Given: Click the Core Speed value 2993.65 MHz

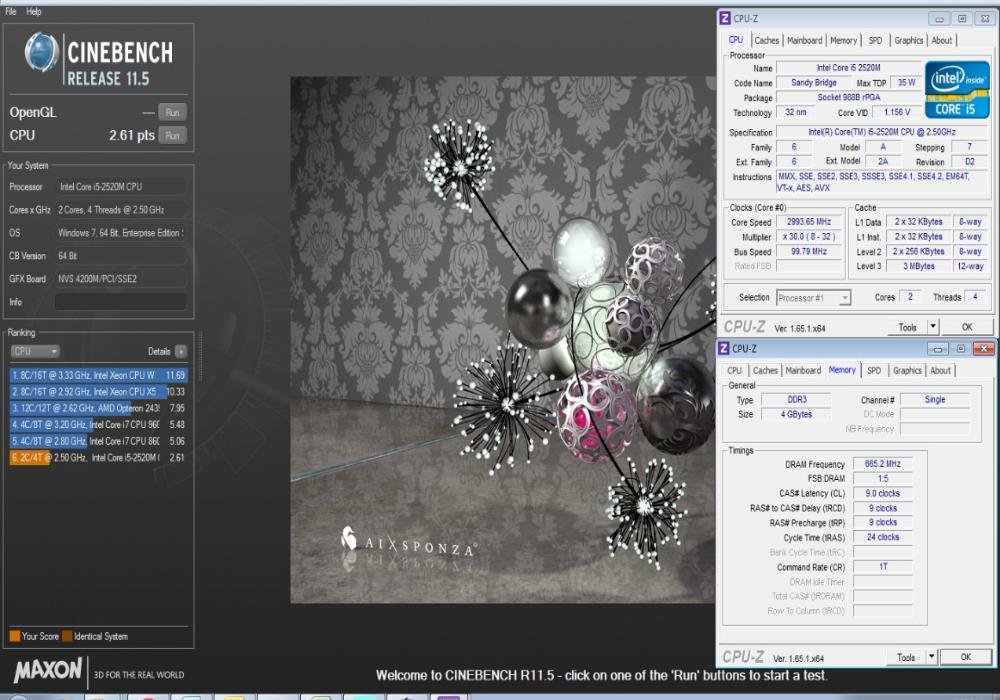Looking at the screenshot, I should coord(809,222).
